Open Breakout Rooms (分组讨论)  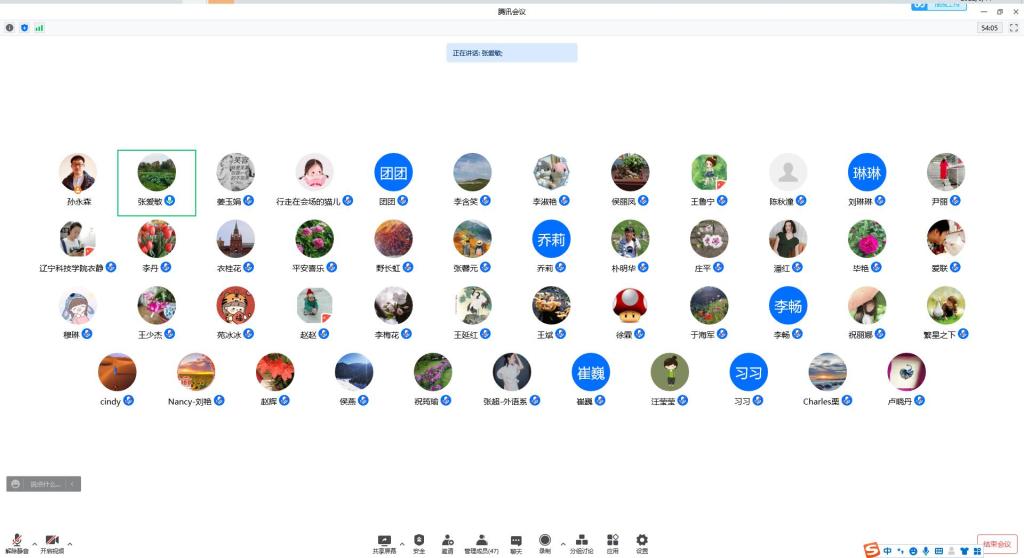coord(581,541)
